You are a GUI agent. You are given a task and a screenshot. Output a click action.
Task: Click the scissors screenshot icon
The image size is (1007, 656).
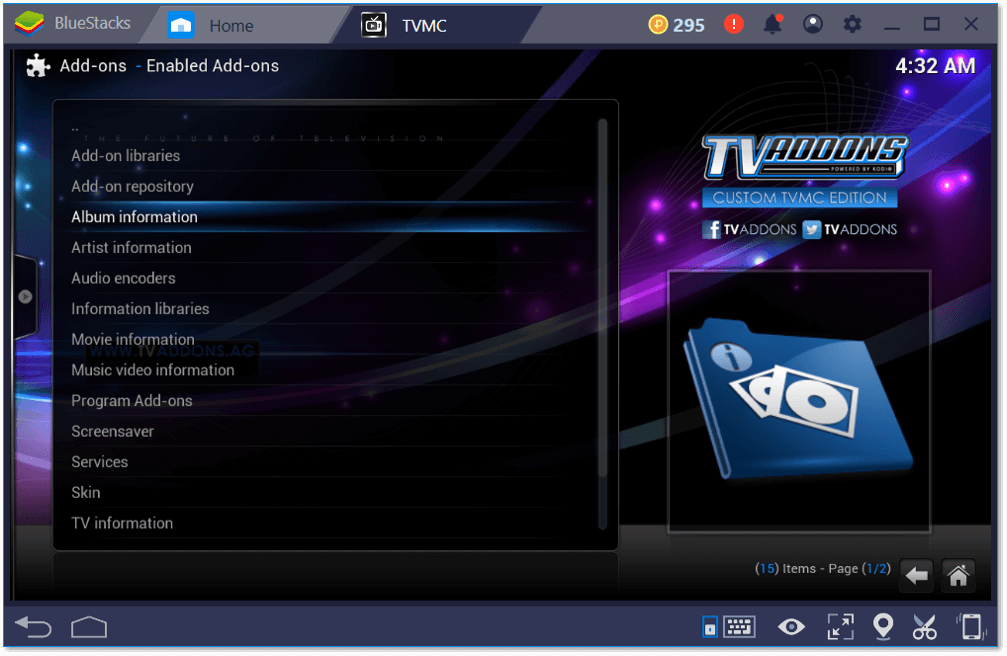[x=925, y=626]
